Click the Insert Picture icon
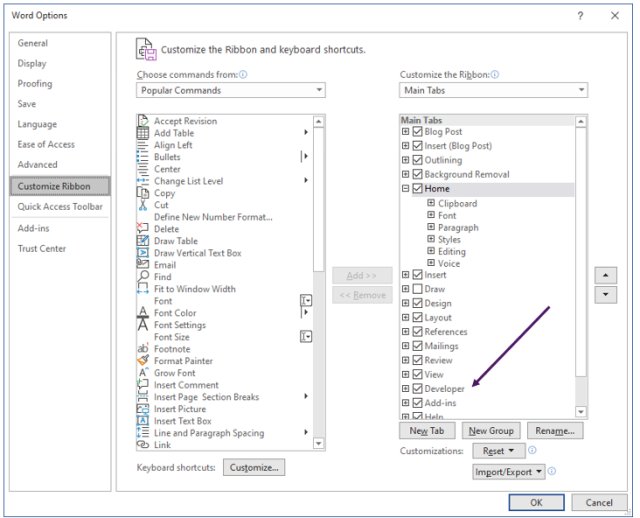Viewport: 640px width, 518px height. click(x=143, y=409)
